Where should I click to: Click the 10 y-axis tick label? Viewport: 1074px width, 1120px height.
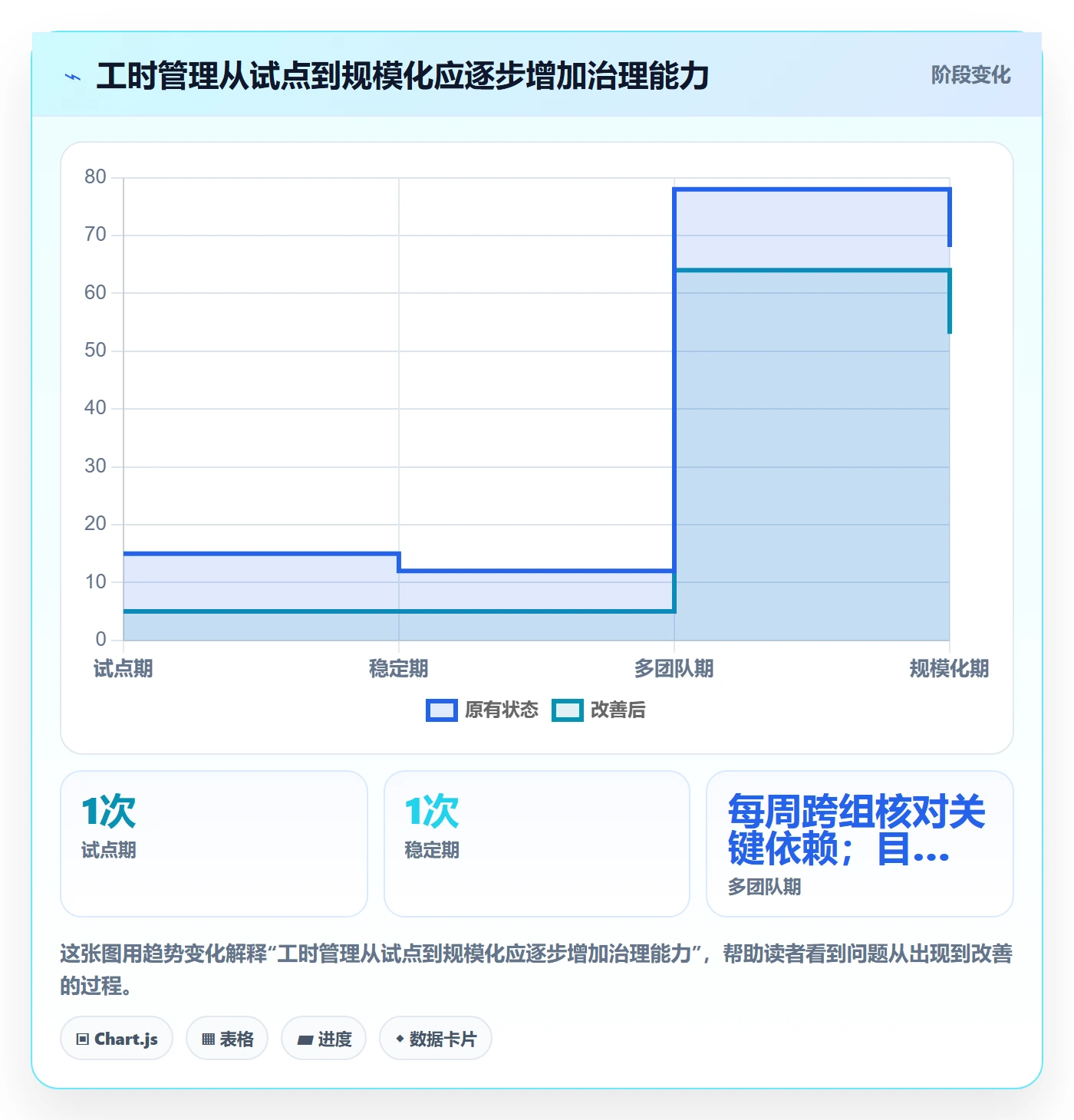[96, 582]
